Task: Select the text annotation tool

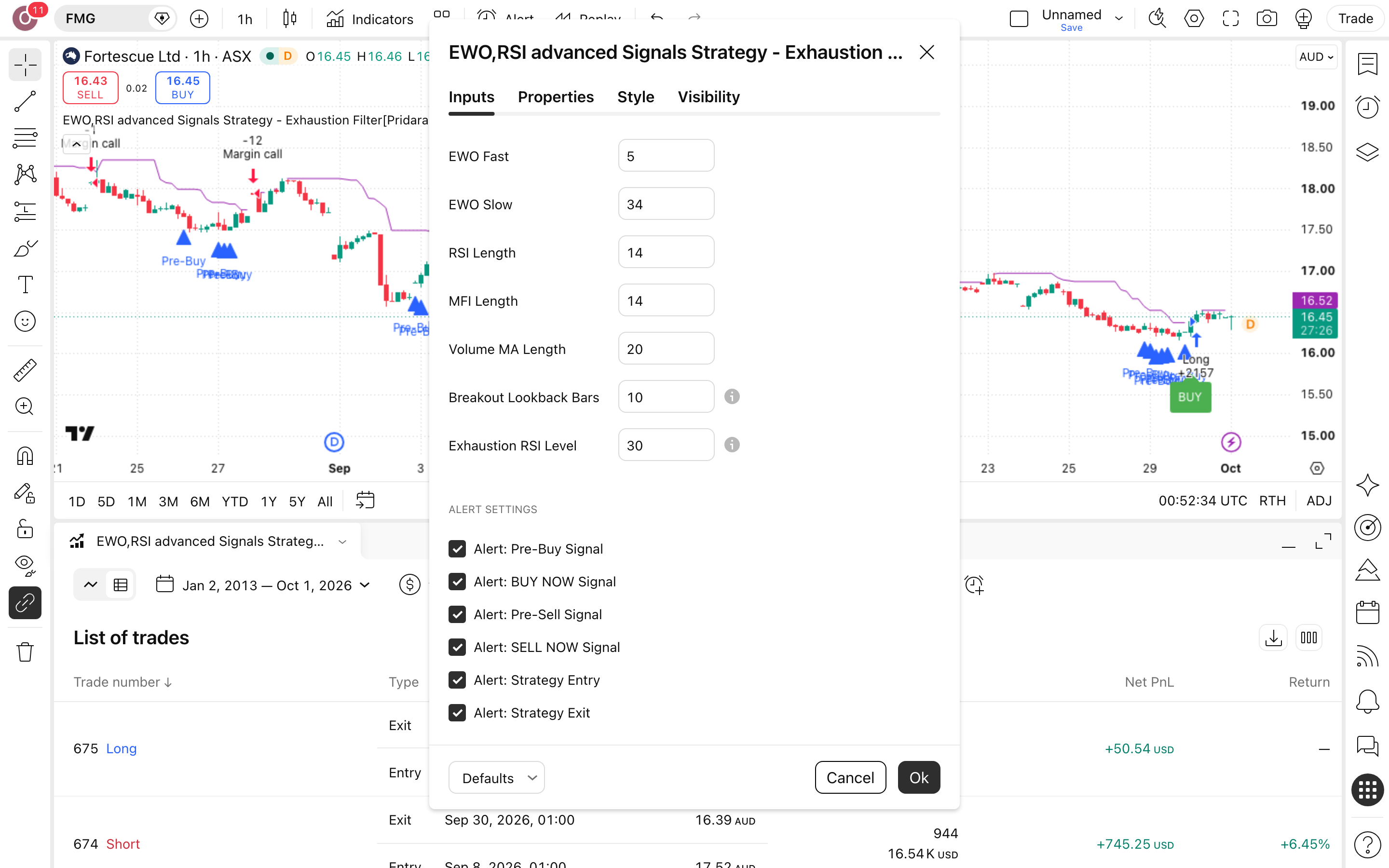Action: pos(25,284)
